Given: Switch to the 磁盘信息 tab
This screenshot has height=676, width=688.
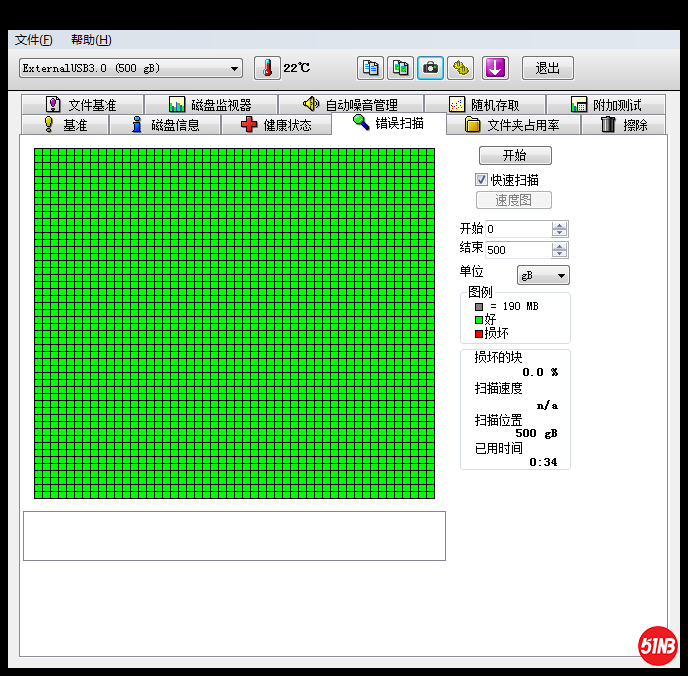Looking at the screenshot, I should pyautogui.click(x=164, y=125).
